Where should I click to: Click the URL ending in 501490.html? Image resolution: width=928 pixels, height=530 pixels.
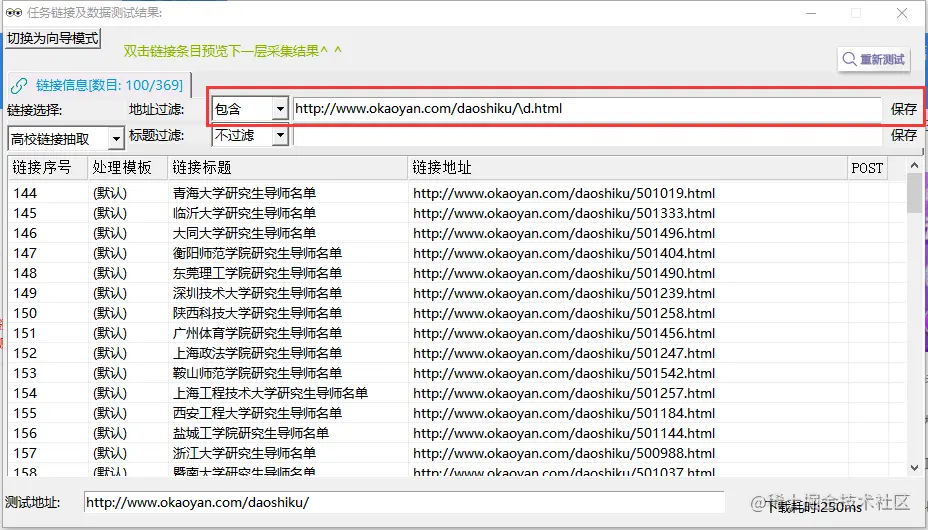[564, 273]
